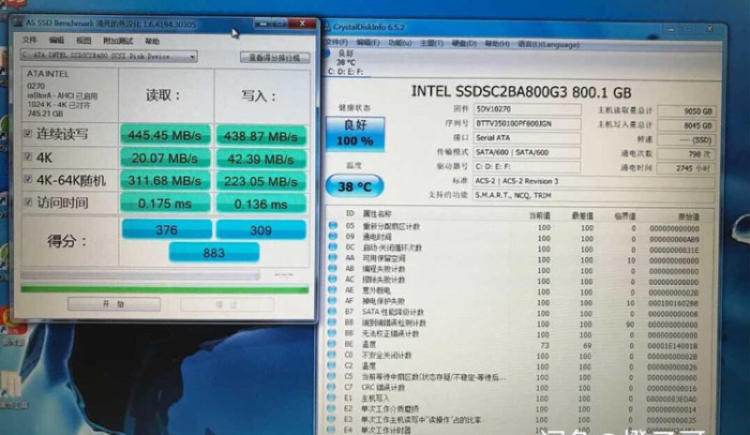Image resolution: width=750 pixels, height=435 pixels.
Task: Click the INTEL SSDSC2BA800G3 800.1 GB title
Action: tap(521, 92)
